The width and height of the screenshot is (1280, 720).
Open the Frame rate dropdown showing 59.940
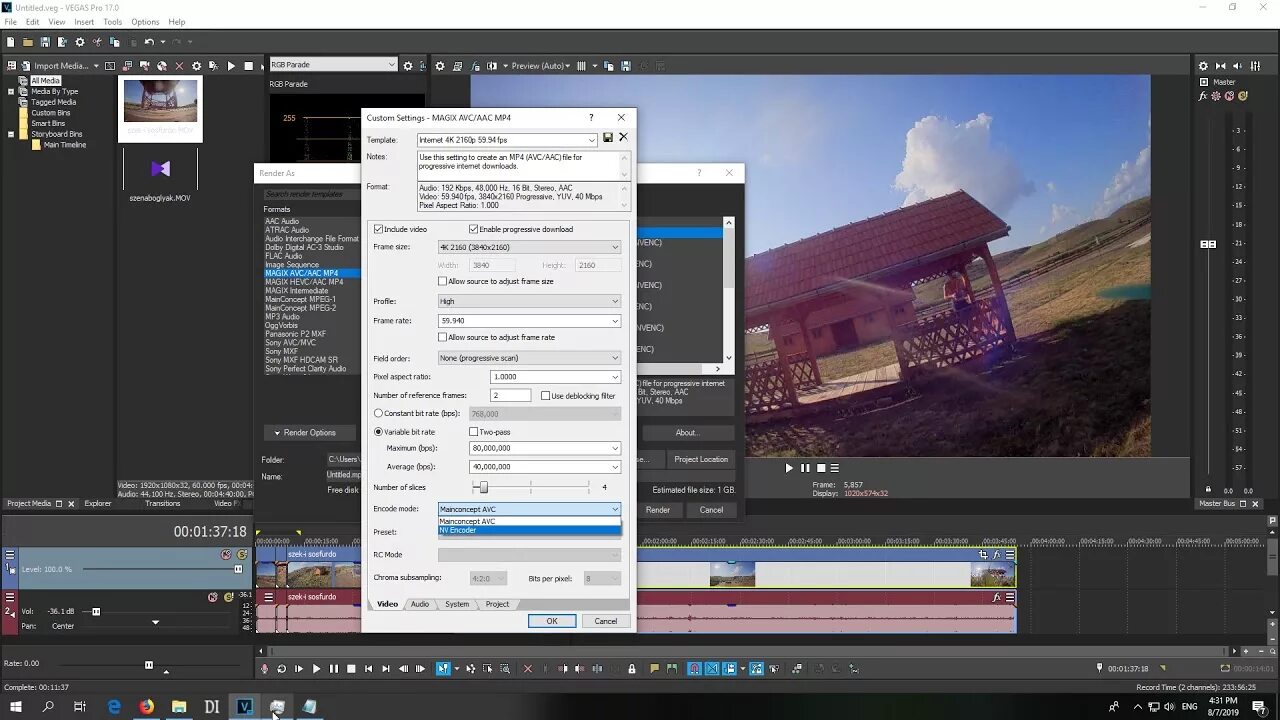(x=529, y=321)
